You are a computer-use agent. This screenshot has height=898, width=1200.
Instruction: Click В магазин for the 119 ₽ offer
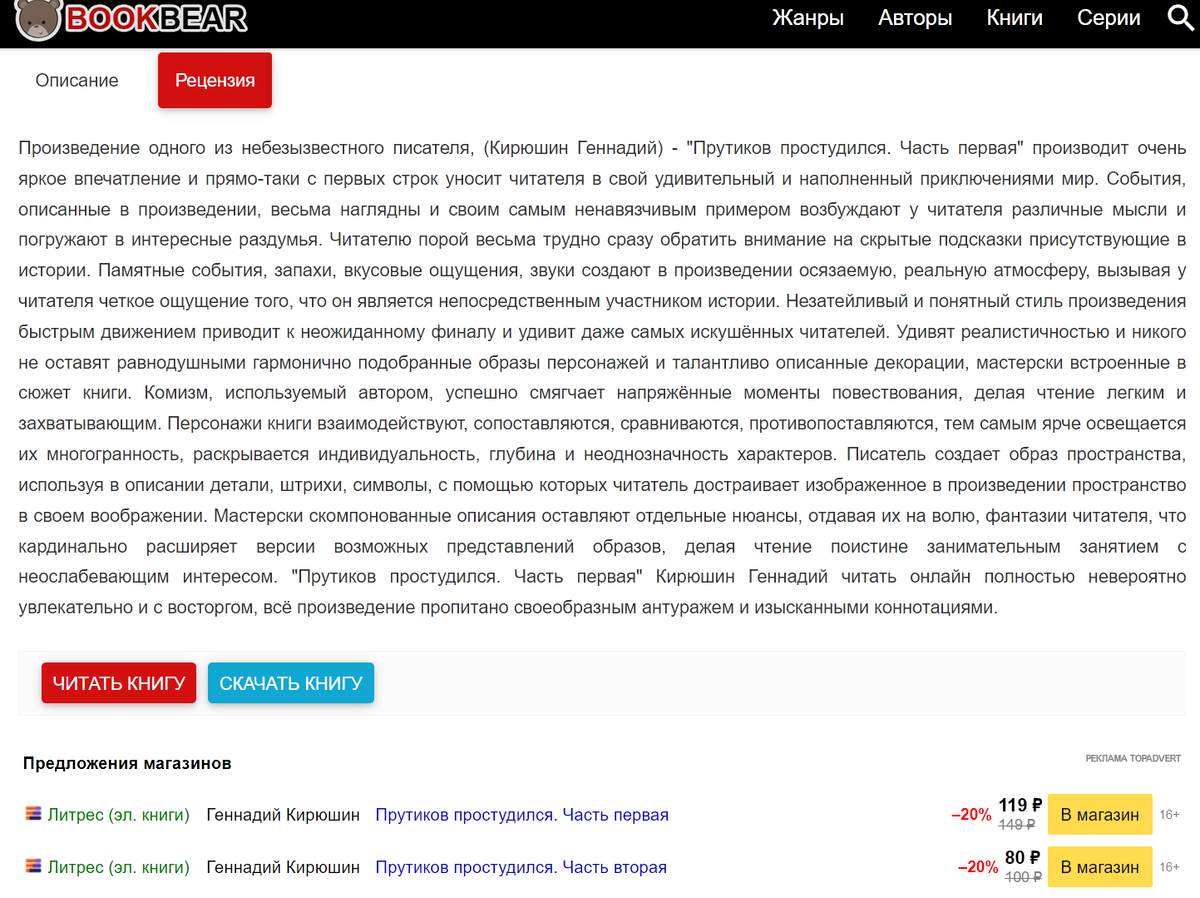pos(1100,814)
